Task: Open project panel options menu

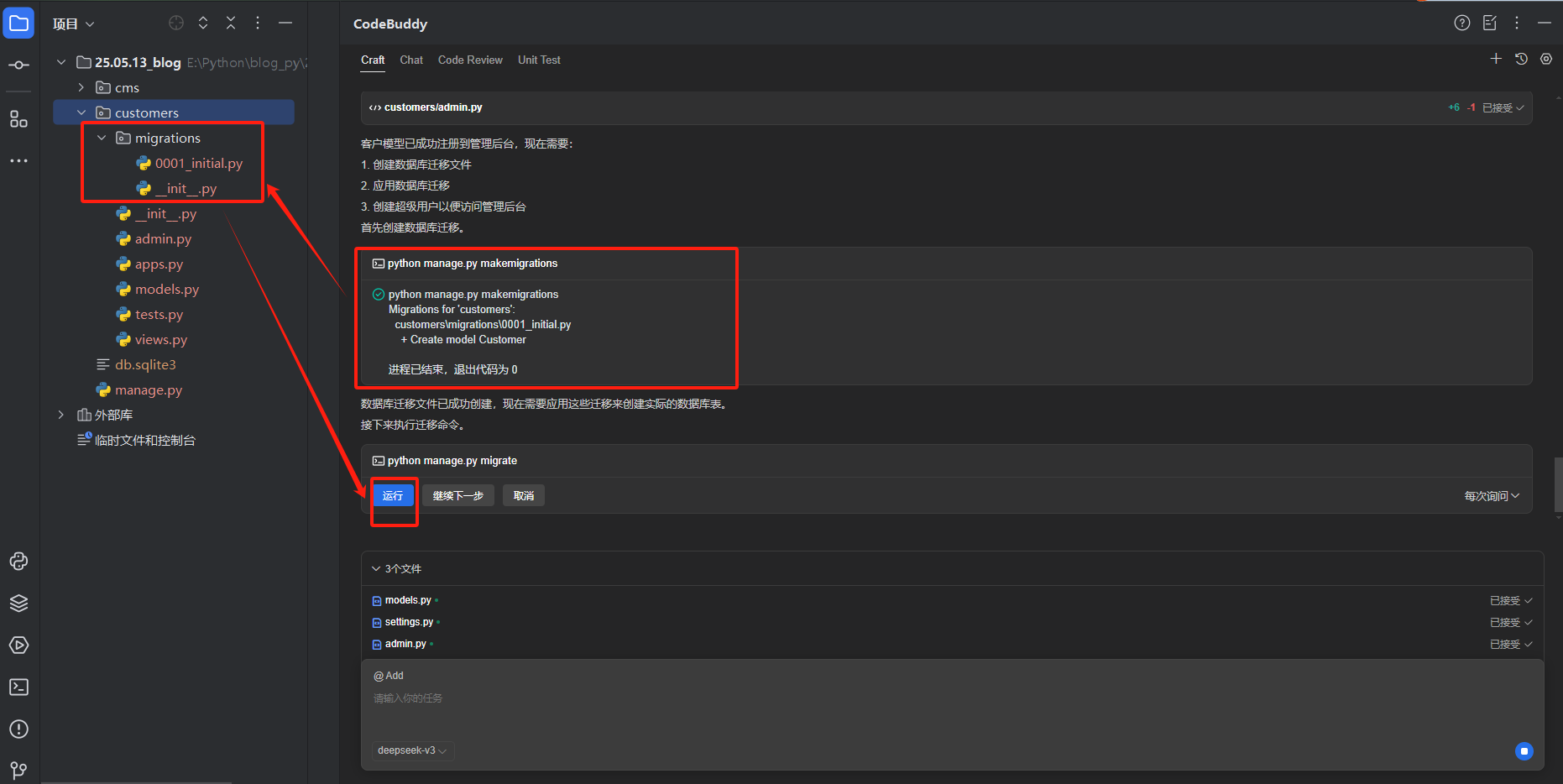Action: [x=258, y=24]
